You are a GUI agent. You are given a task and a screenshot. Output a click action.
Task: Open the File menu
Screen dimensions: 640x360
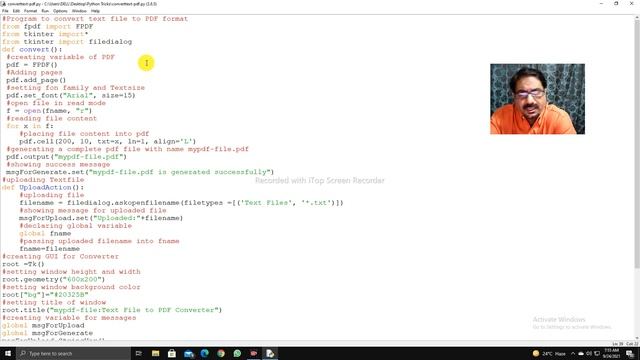click(5, 11)
